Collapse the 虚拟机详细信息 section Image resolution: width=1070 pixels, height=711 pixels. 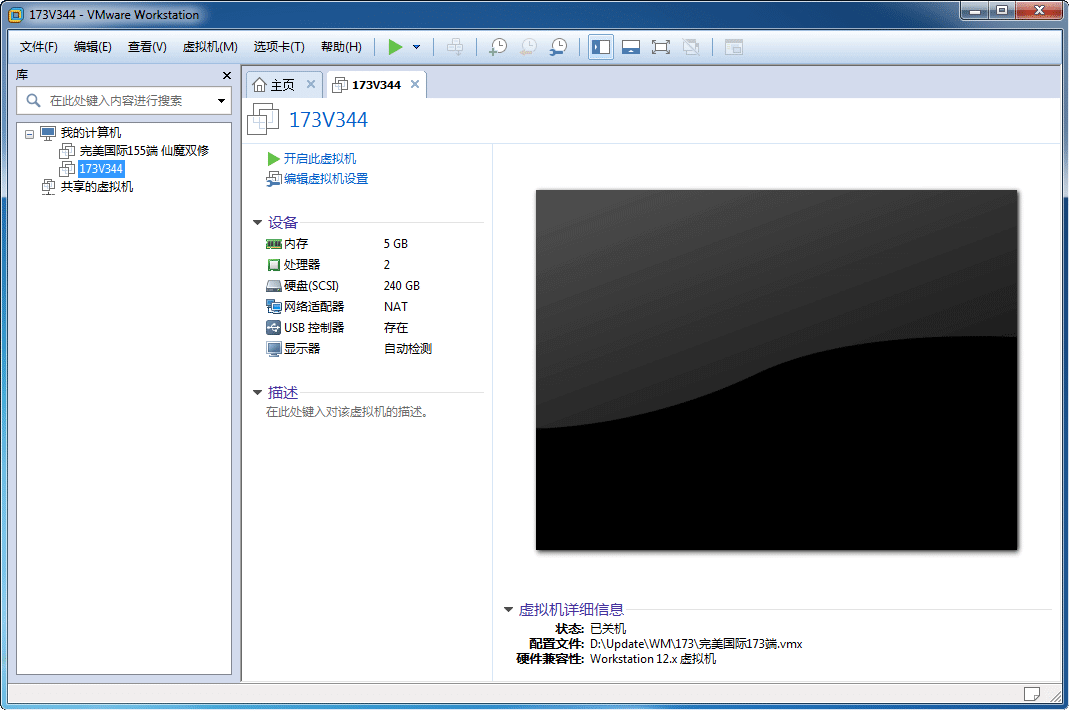click(508, 610)
